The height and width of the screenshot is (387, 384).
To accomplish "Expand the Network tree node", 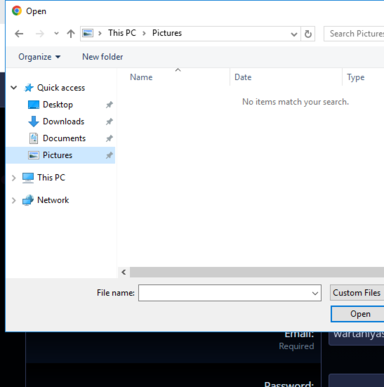I will (x=14, y=200).
